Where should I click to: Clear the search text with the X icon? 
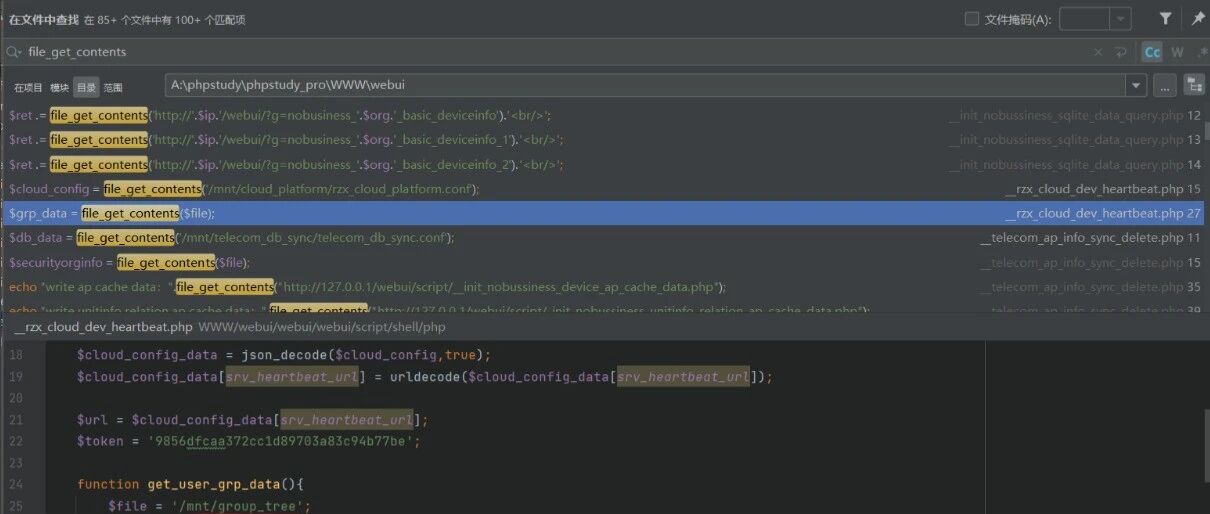tap(1098, 52)
